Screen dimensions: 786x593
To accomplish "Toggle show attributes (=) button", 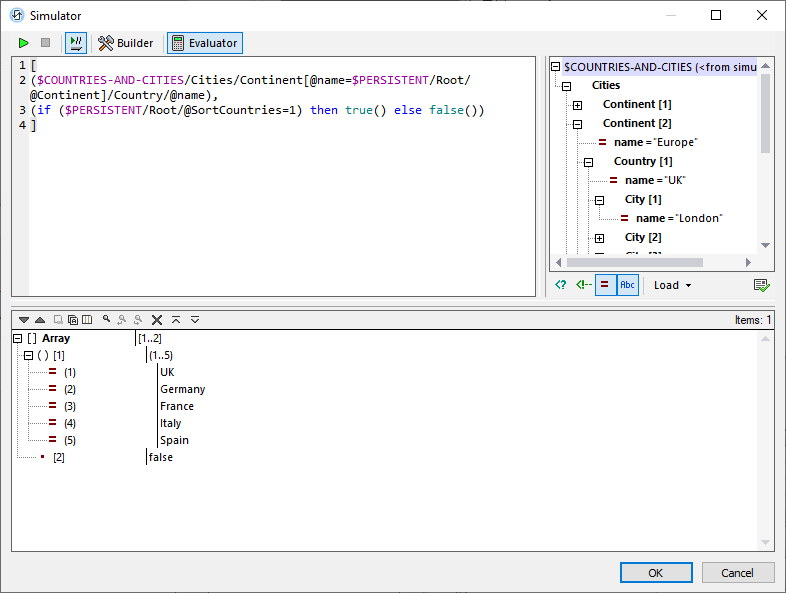I will (605, 285).
